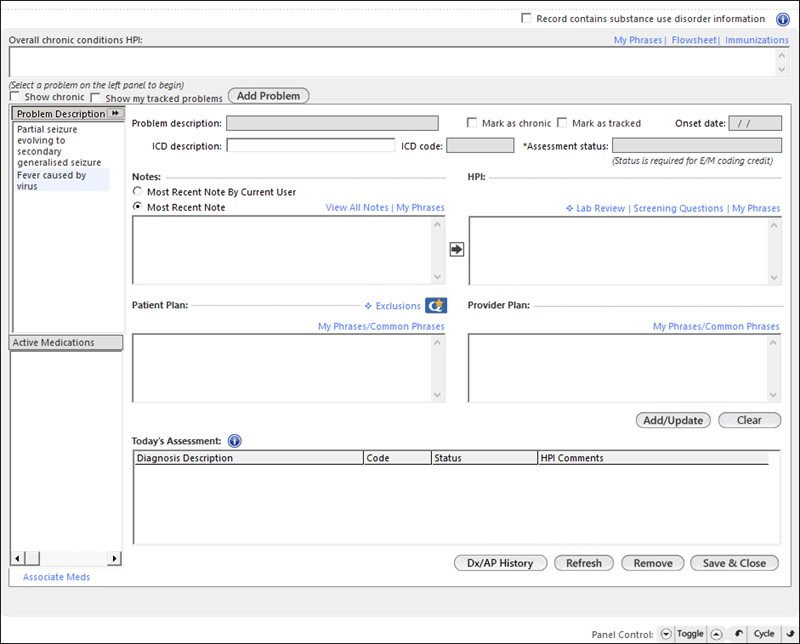Click the Cycle forward arrow icon
The height and width of the screenshot is (644, 800).
[x=790, y=633]
